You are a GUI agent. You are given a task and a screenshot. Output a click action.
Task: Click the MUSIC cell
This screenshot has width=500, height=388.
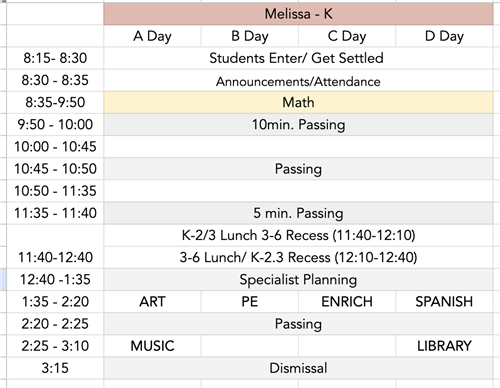pyautogui.click(x=152, y=346)
